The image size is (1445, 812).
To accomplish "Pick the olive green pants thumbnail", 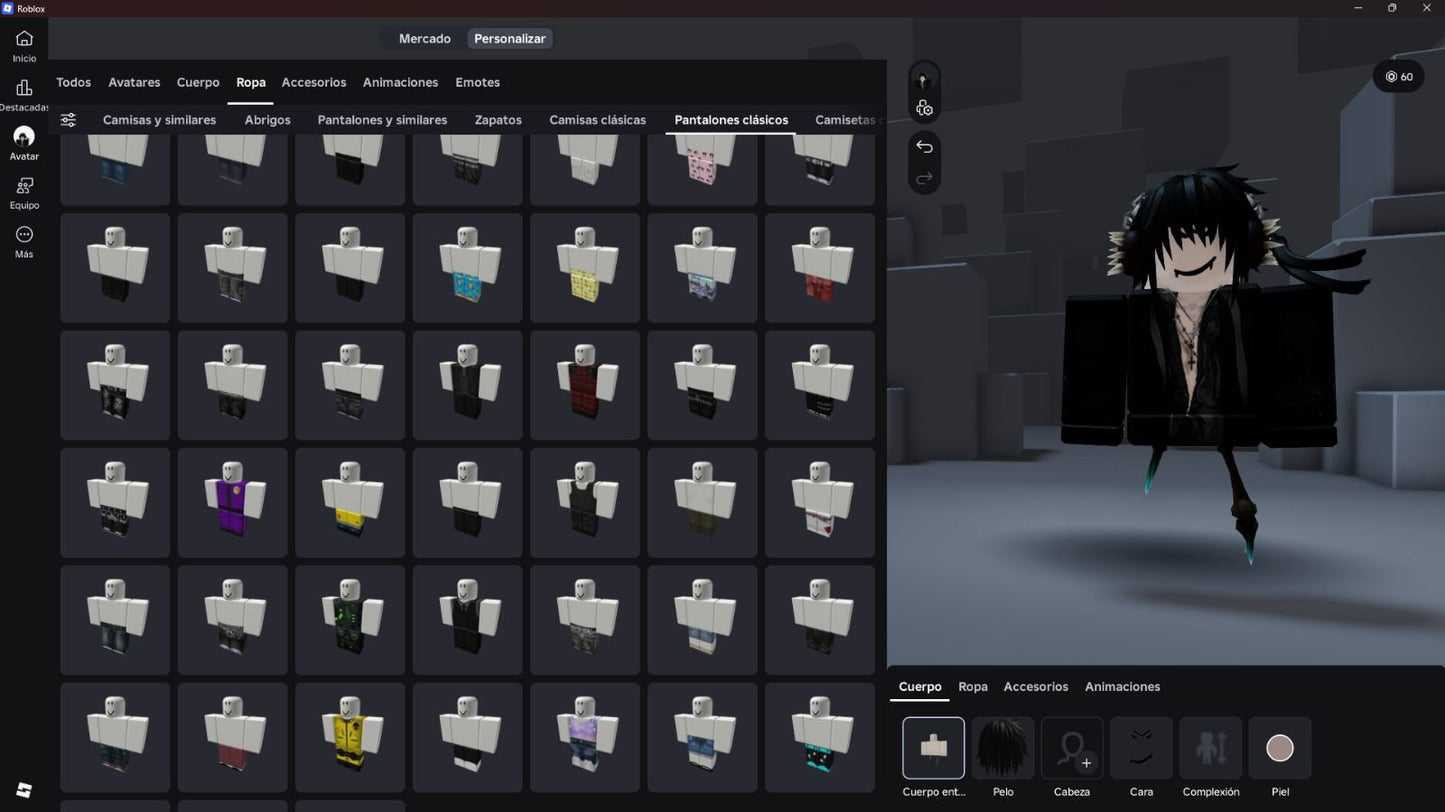I will pyautogui.click(x=702, y=503).
